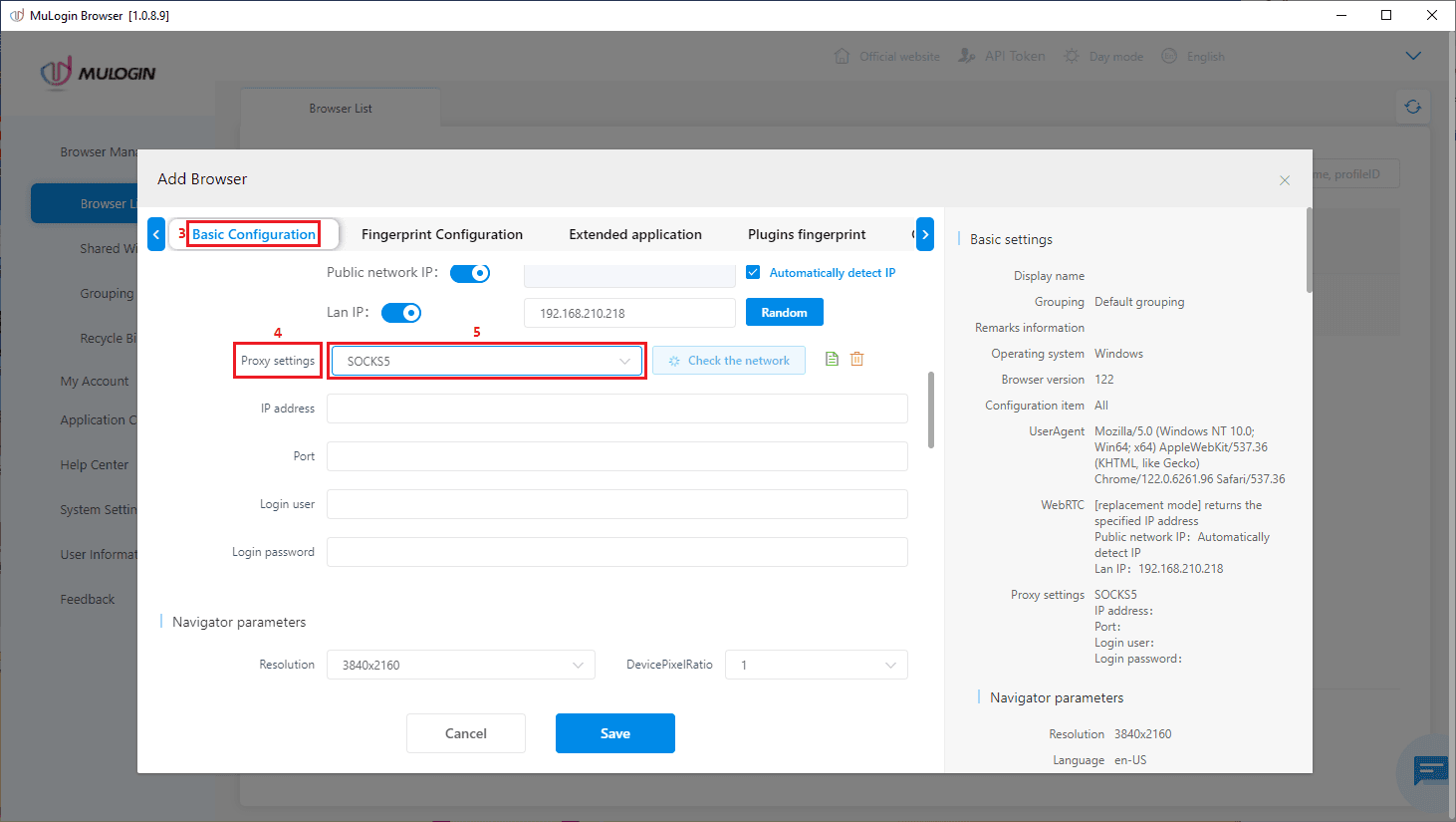1456x822 pixels.
Task: Toggle the Public network IP switch
Action: [470, 273]
